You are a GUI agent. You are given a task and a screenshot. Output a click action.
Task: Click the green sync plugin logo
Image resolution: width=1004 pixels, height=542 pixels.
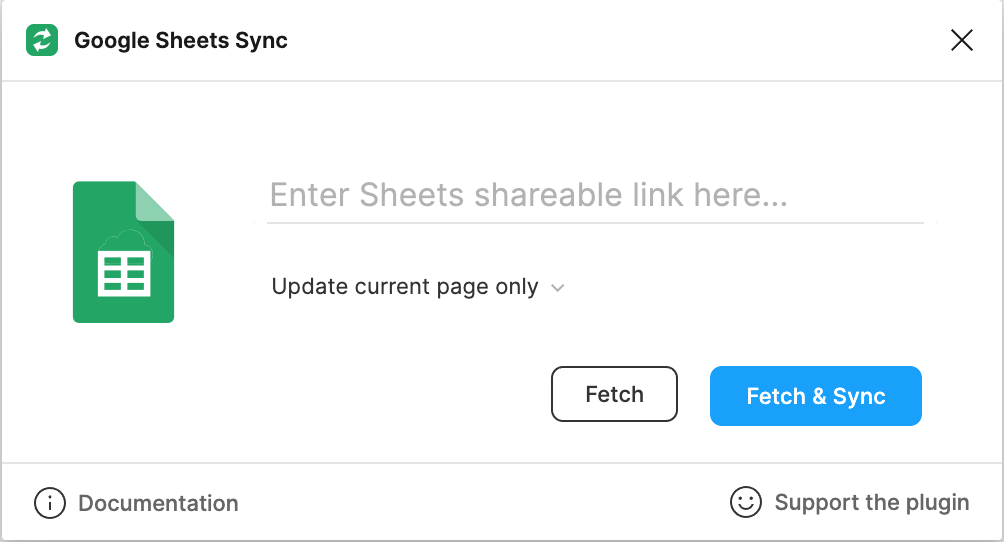coord(42,41)
